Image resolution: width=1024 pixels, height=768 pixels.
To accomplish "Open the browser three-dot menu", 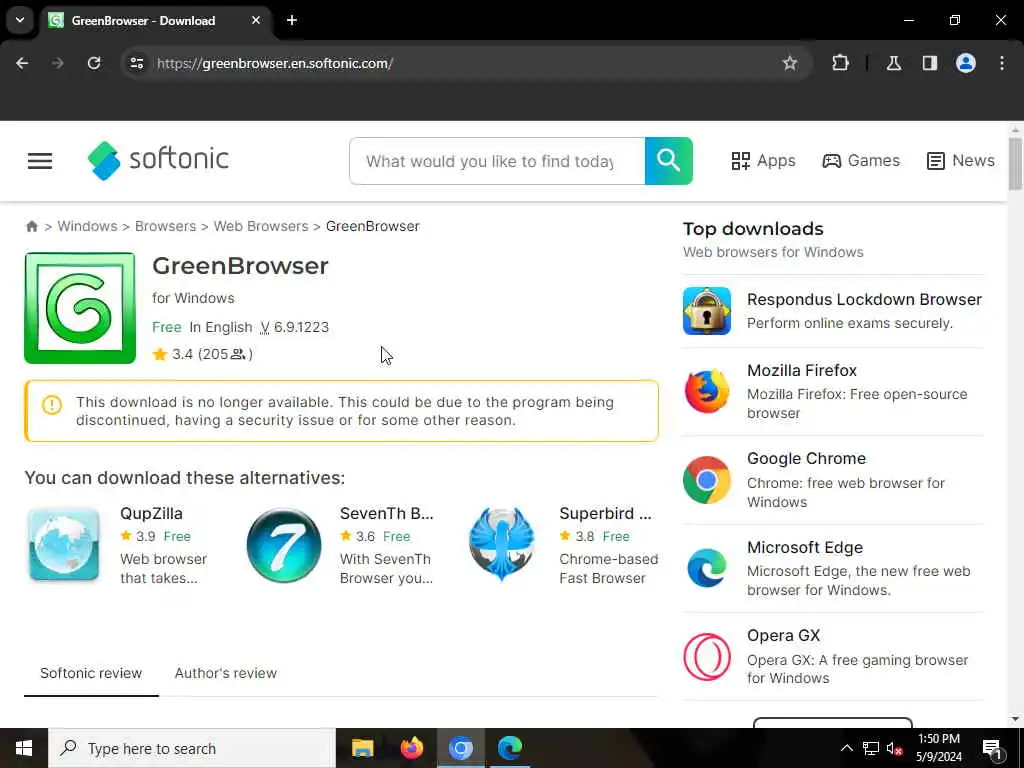I will (1001, 63).
